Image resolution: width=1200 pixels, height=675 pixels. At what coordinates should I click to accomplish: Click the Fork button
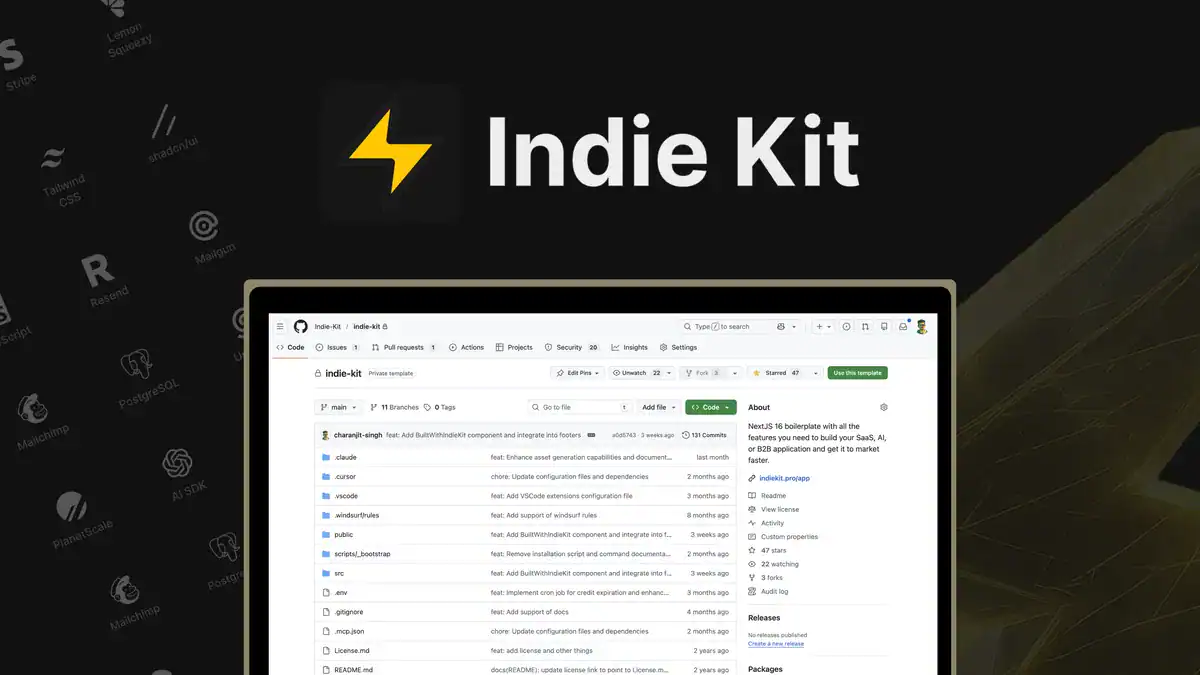(703, 373)
